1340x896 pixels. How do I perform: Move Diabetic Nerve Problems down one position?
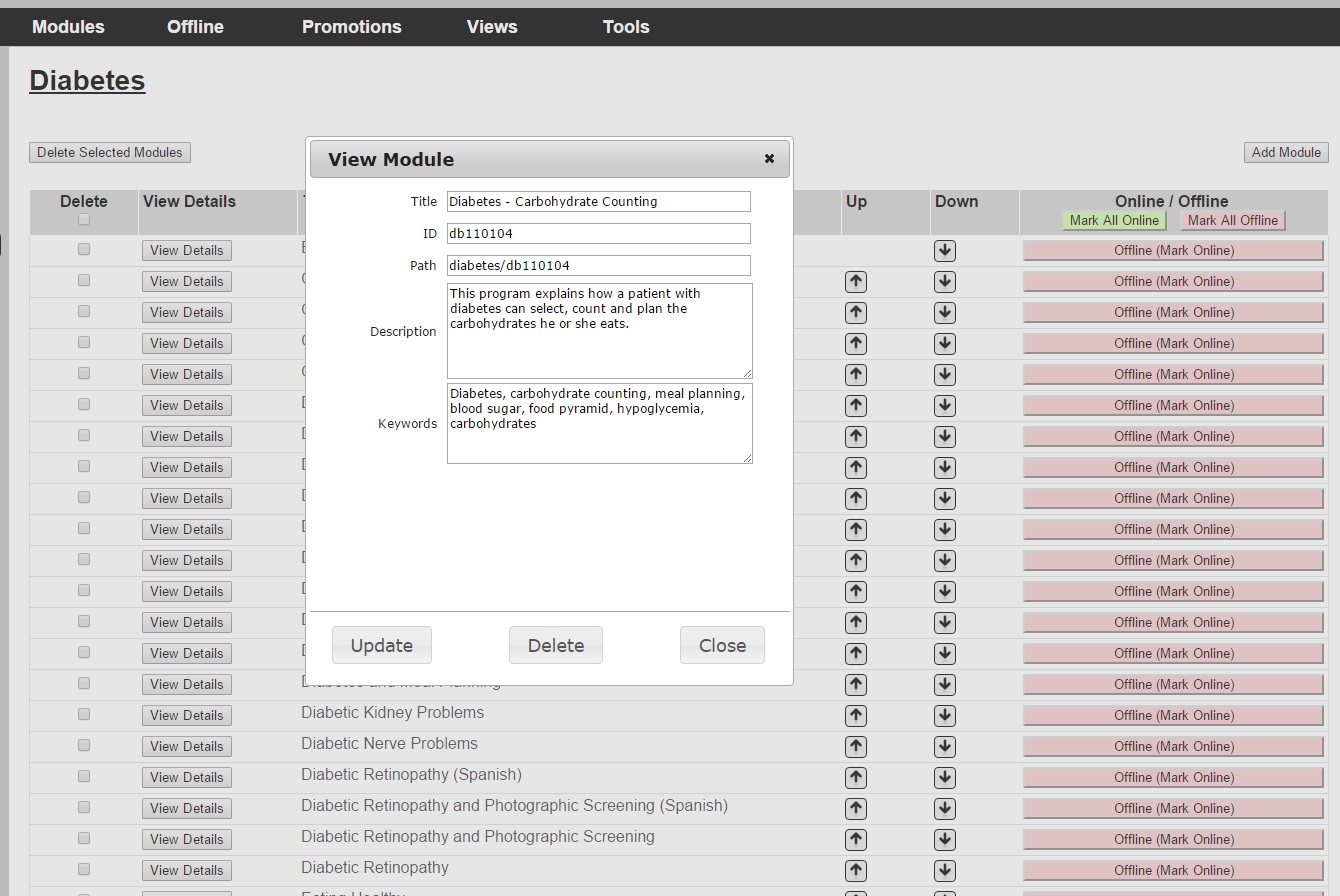pyautogui.click(x=945, y=747)
